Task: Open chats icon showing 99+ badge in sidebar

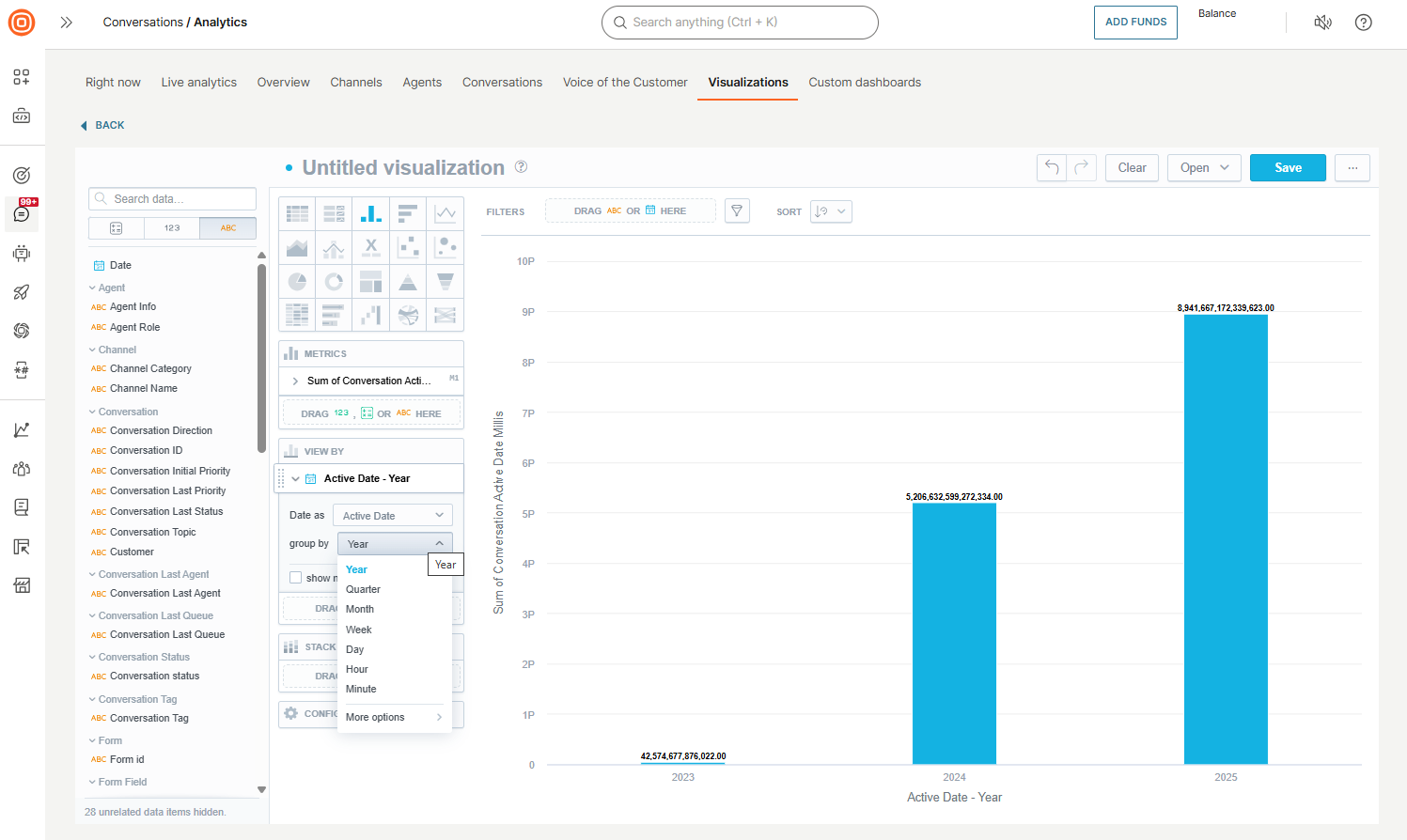Action: coord(21,214)
